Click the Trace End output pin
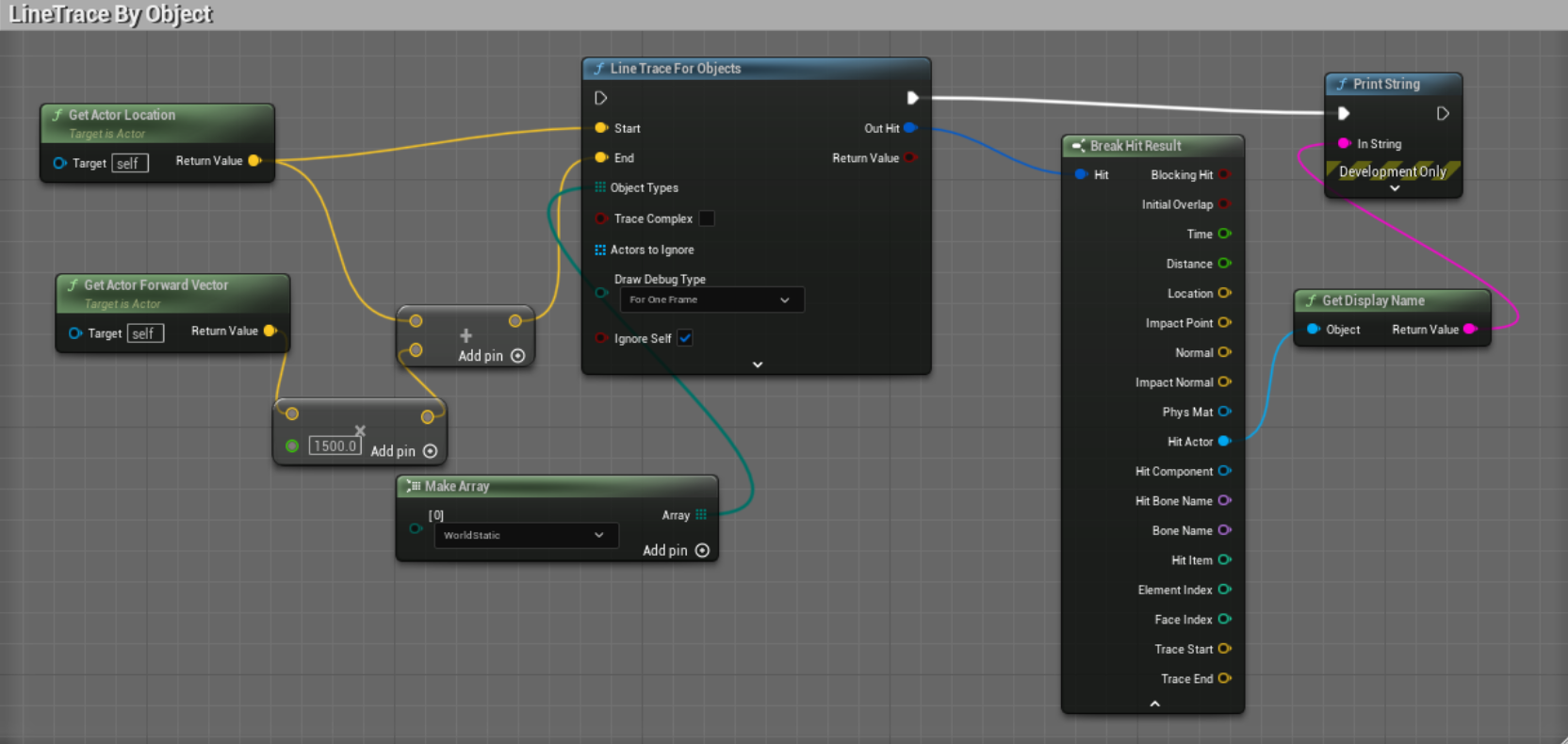1568x744 pixels. click(x=1224, y=678)
